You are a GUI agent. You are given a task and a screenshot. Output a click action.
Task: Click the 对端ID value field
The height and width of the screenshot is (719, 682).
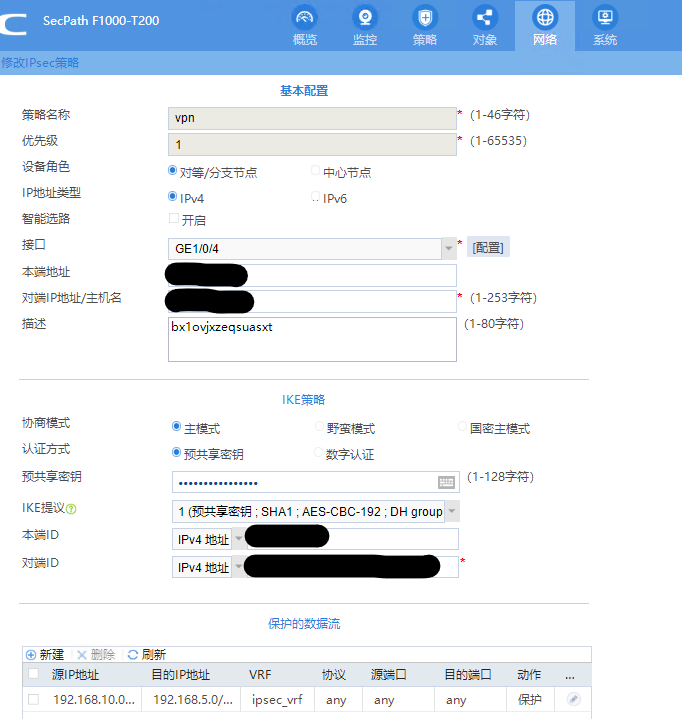click(x=352, y=567)
